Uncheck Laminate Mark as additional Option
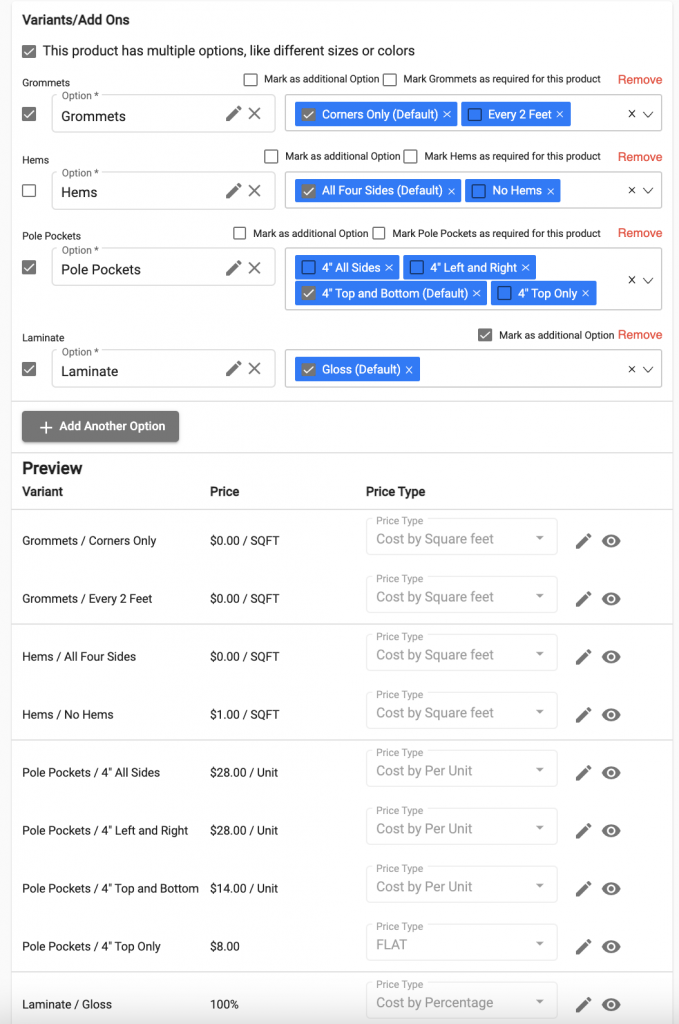The height and width of the screenshot is (1024, 679). 484,335
